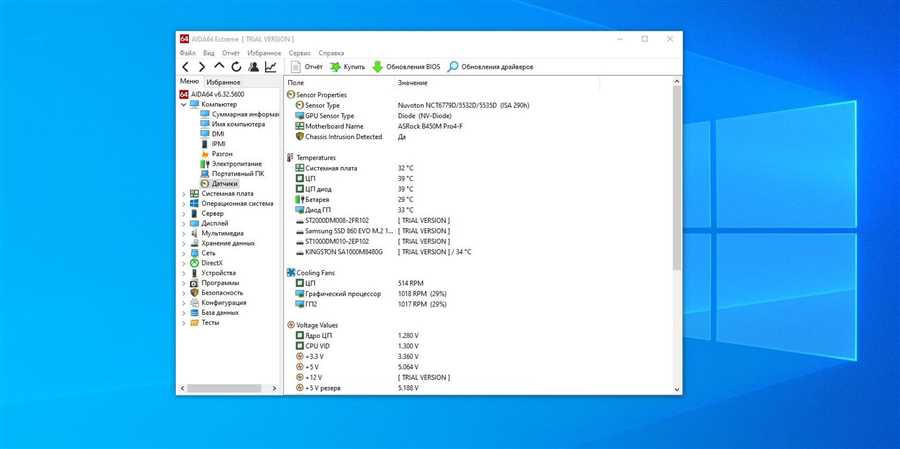Image resolution: width=900 pixels, height=449 pixels.
Task: Click the up-level arrow toolbar icon
Action: click(x=219, y=67)
